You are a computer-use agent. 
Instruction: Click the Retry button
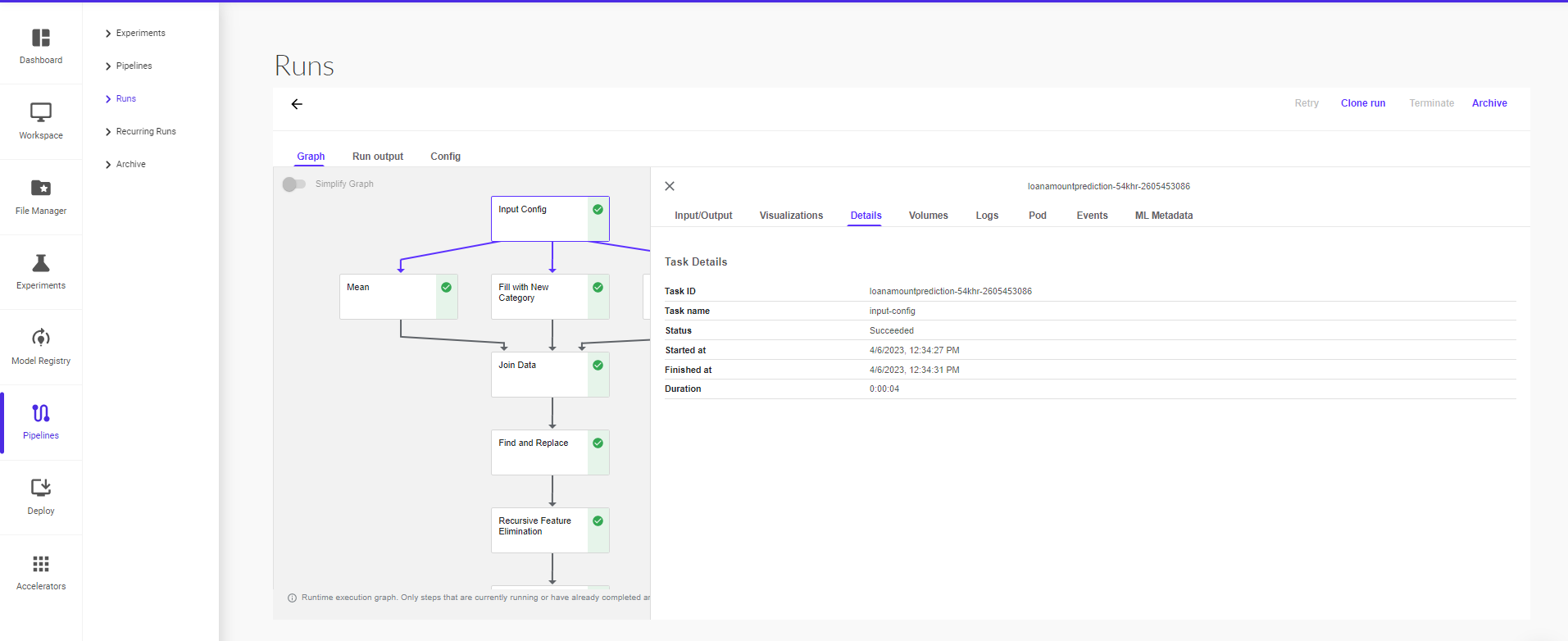pyautogui.click(x=1307, y=103)
